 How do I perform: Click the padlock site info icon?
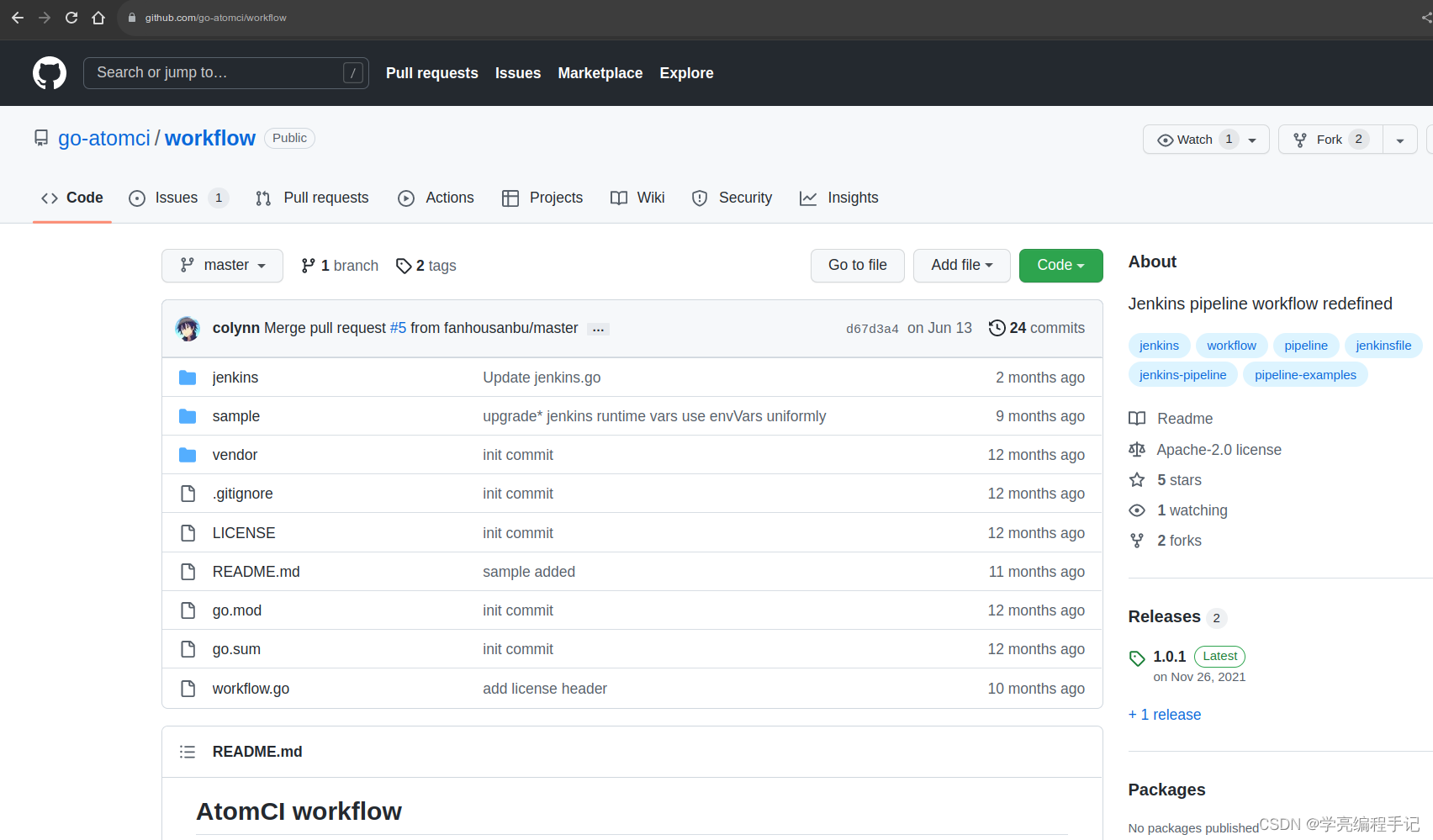[132, 18]
